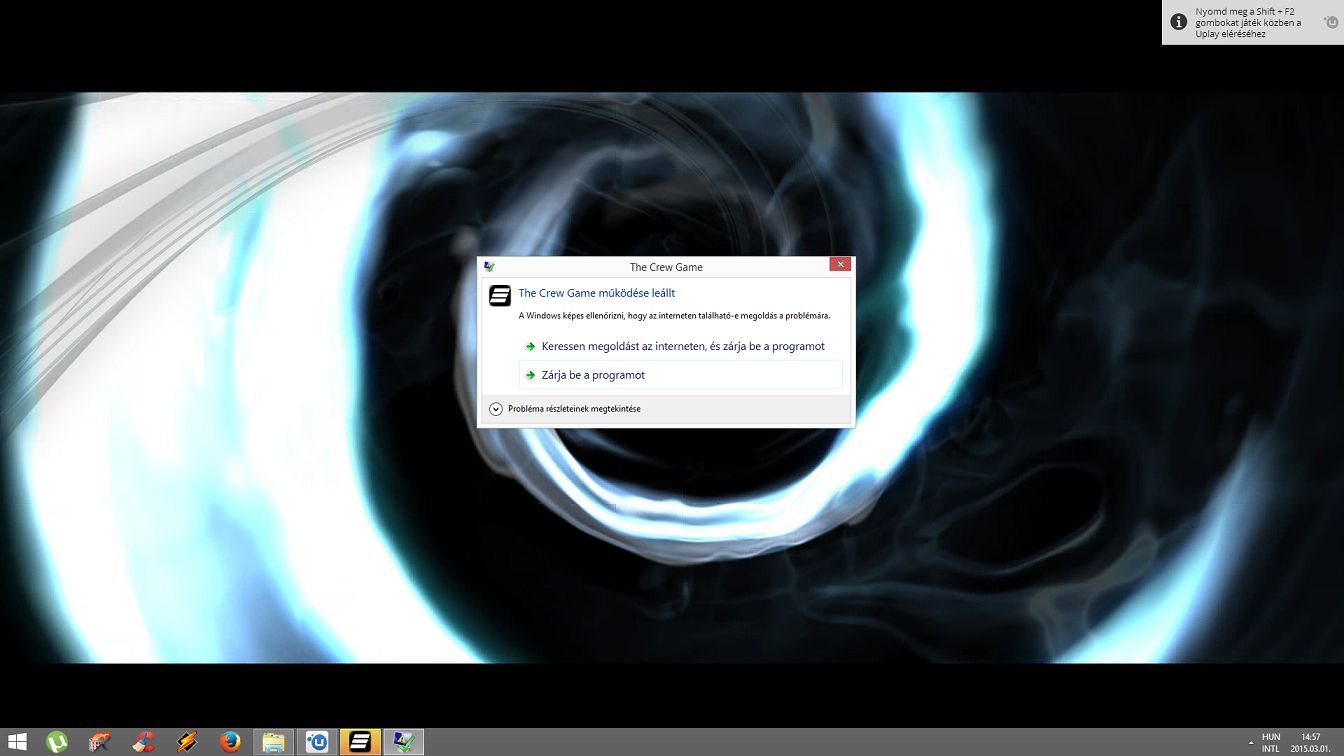The width and height of the screenshot is (1344, 756).
Task: Click the dialog title bar program icon
Action: [x=489, y=266]
